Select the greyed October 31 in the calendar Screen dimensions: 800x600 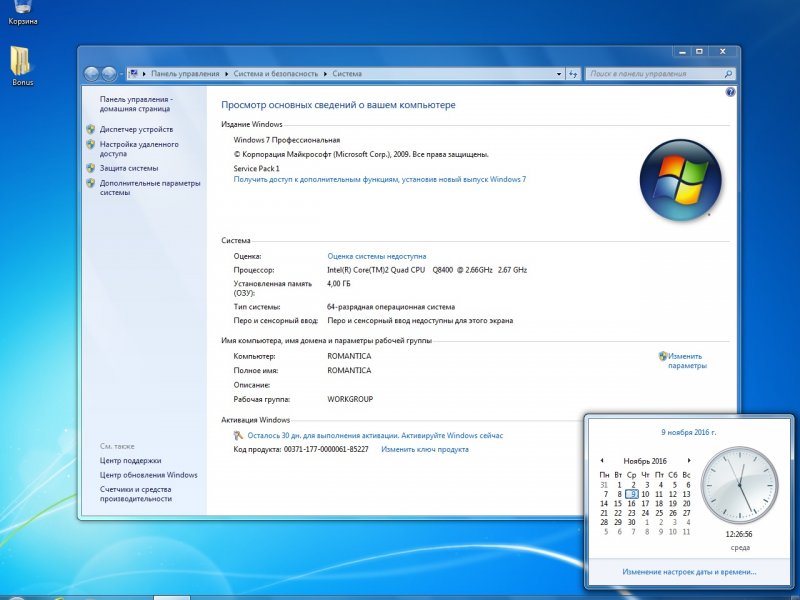pyautogui.click(x=604, y=485)
